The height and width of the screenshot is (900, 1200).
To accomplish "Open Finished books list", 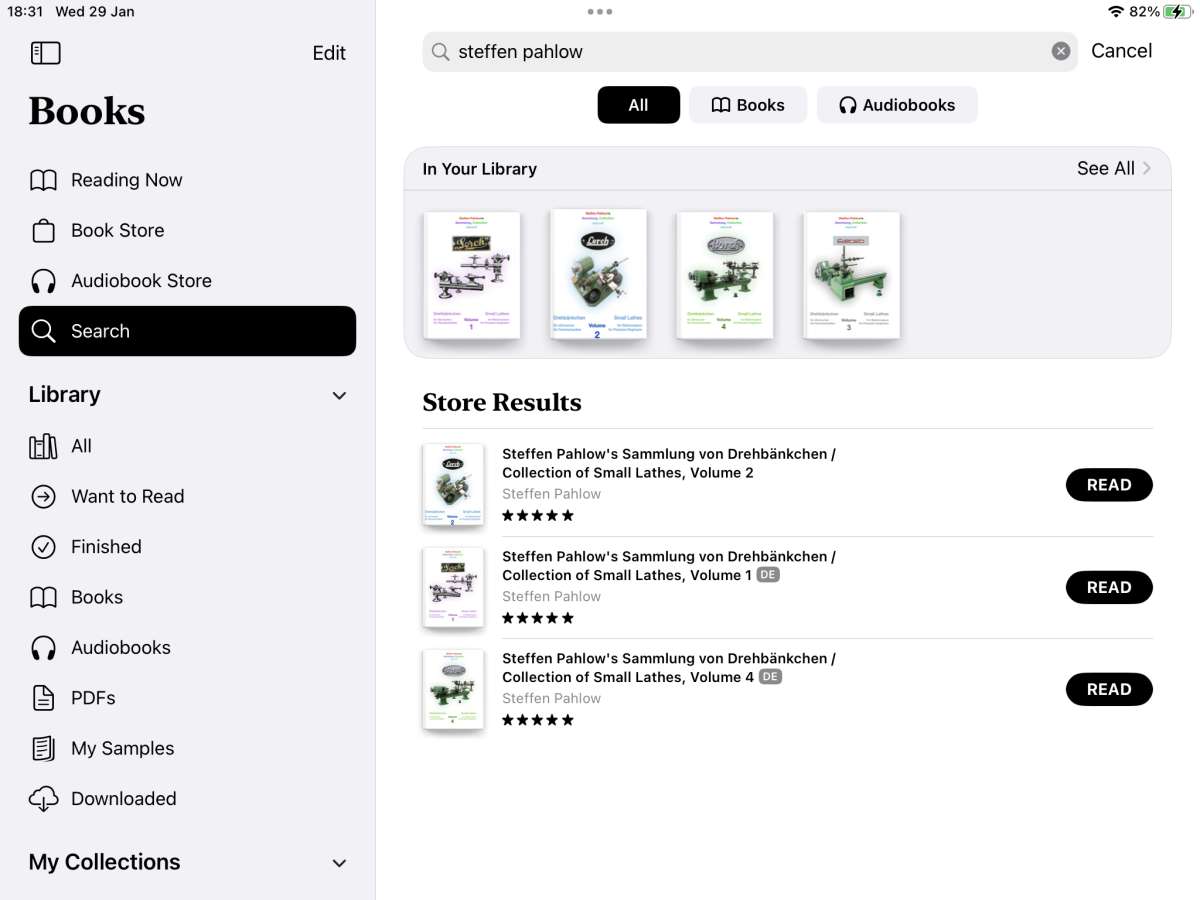I will point(187,547).
